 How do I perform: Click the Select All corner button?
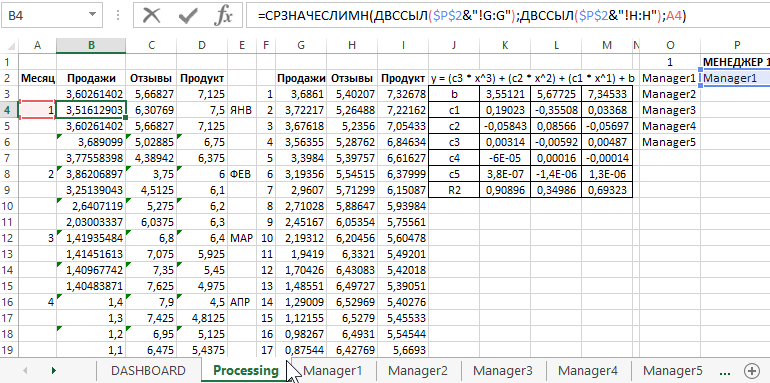click(9, 45)
